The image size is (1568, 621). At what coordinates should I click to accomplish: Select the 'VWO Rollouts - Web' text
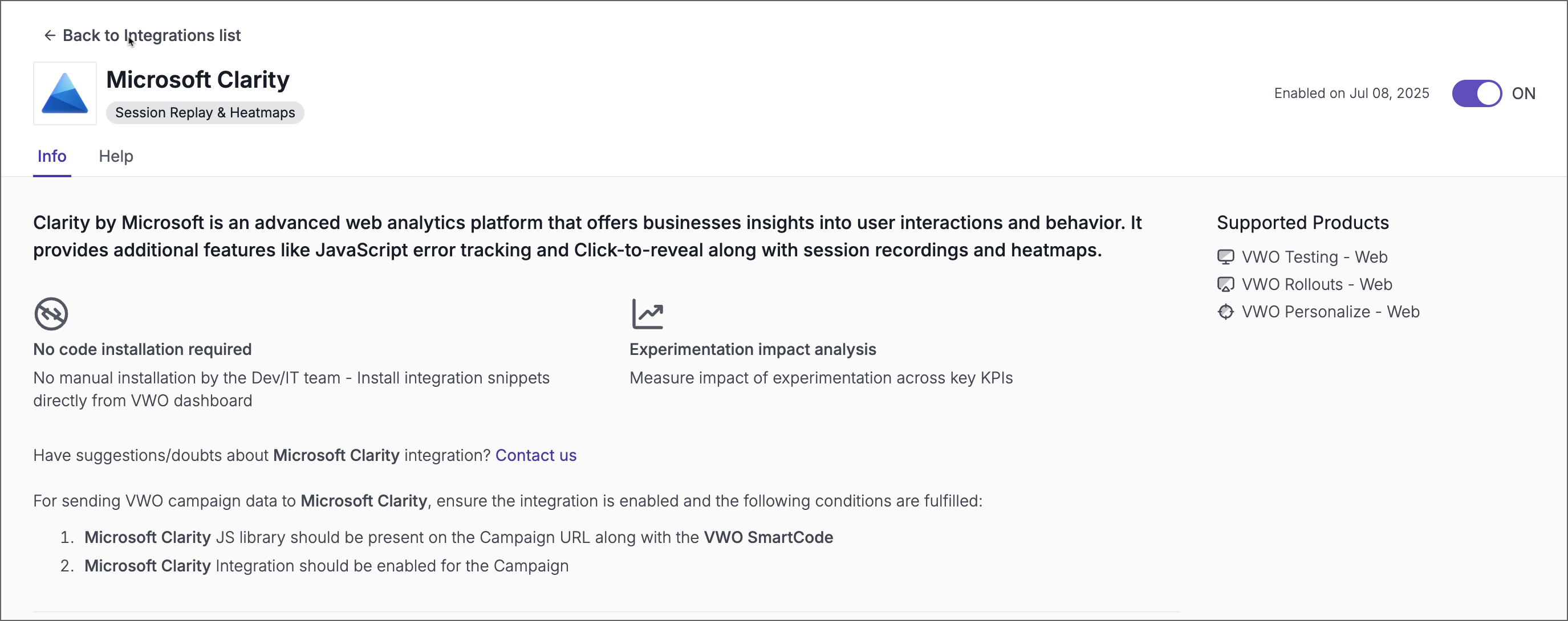pos(1317,285)
